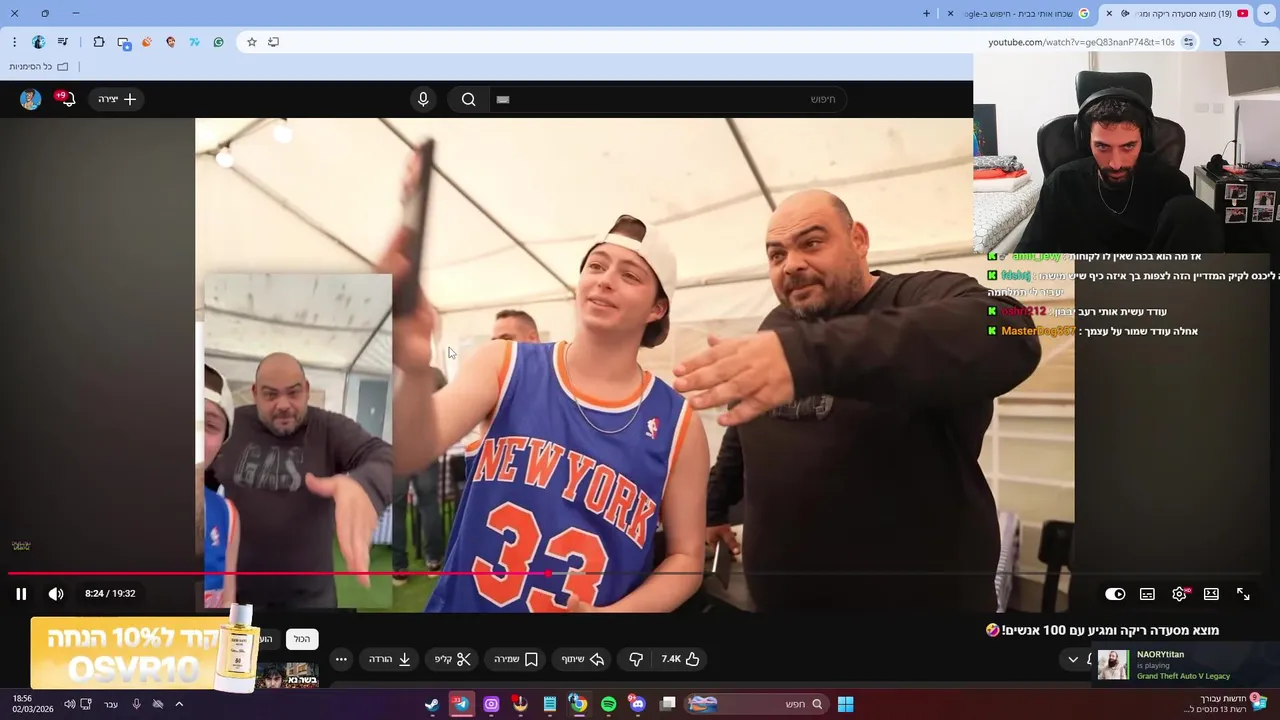The height and width of the screenshot is (720, 1280).
Task: Click the Grammarly extension icon
Action: coord(218,42)
